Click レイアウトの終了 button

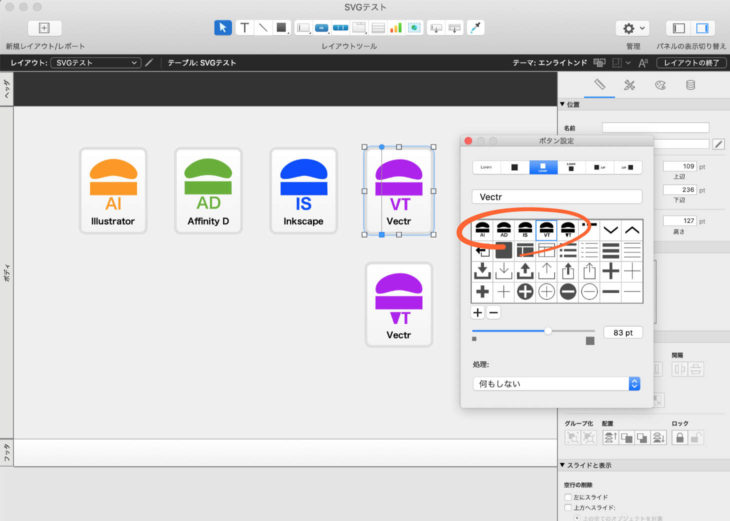pos(689,63)
